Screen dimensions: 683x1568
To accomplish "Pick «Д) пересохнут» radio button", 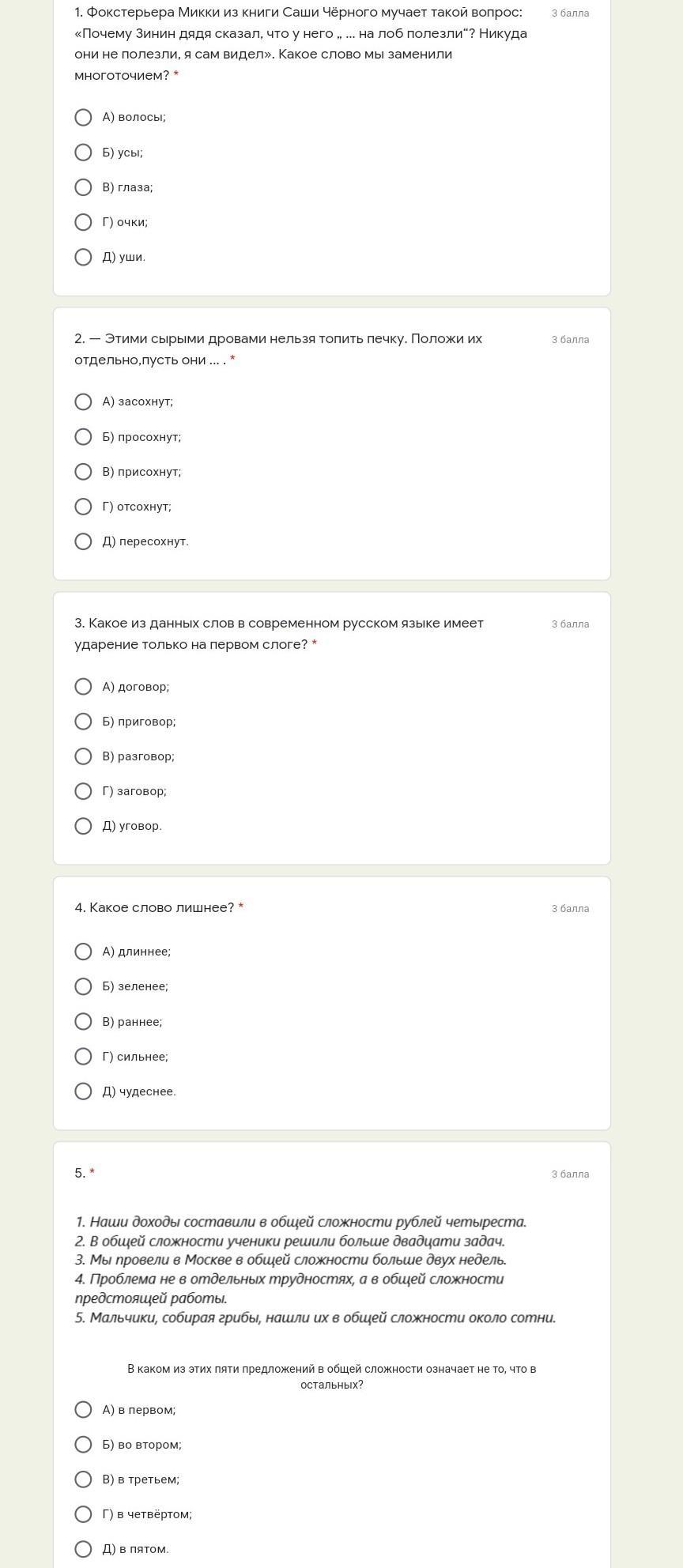I will [x=83, y=541].
